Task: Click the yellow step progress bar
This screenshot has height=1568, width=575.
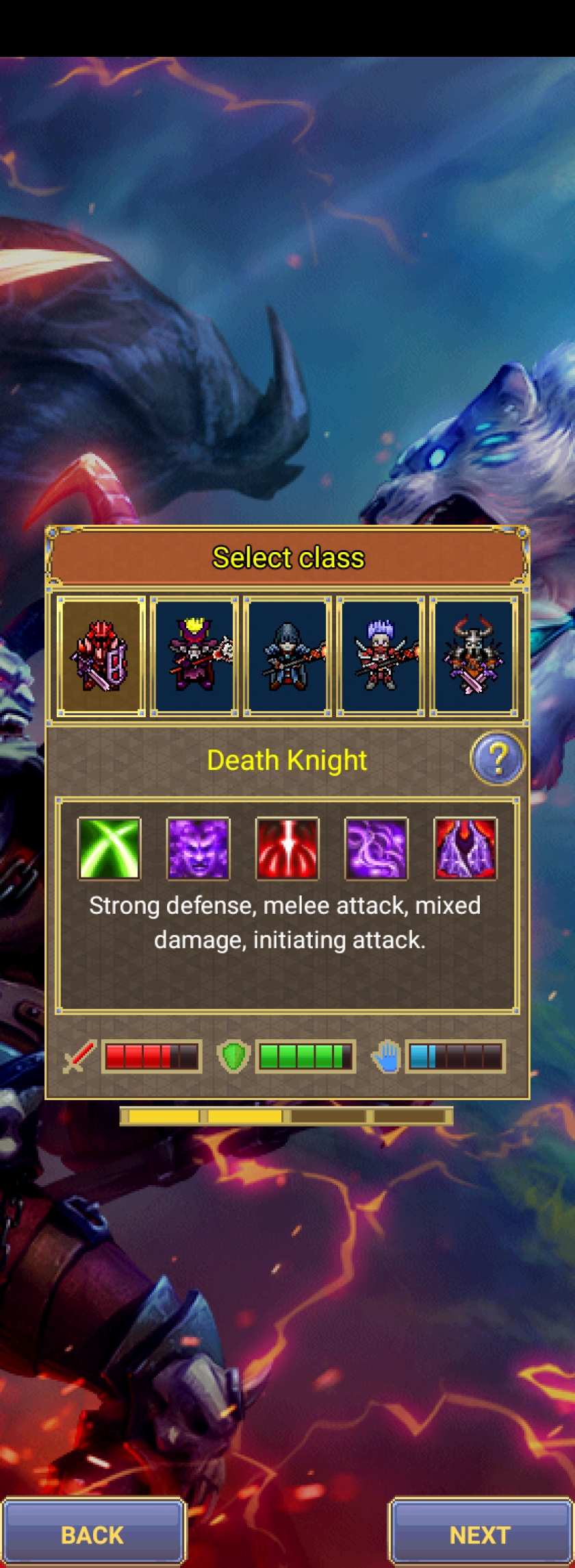Action: (287, 1116)
